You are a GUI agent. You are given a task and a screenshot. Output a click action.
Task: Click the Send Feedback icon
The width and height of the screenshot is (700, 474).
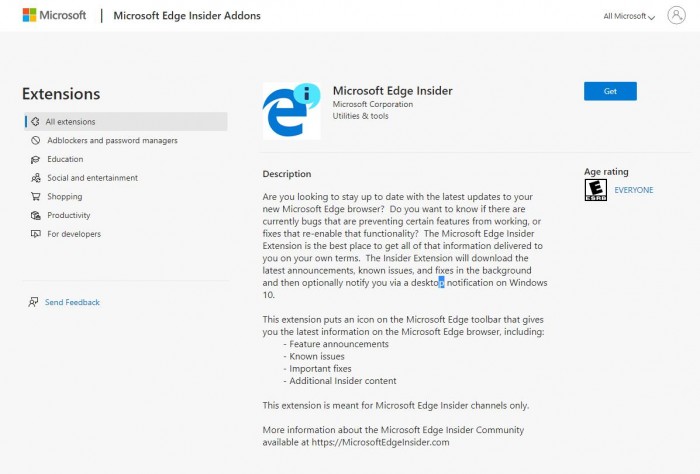pyautogui.click(x=33, y=302)
